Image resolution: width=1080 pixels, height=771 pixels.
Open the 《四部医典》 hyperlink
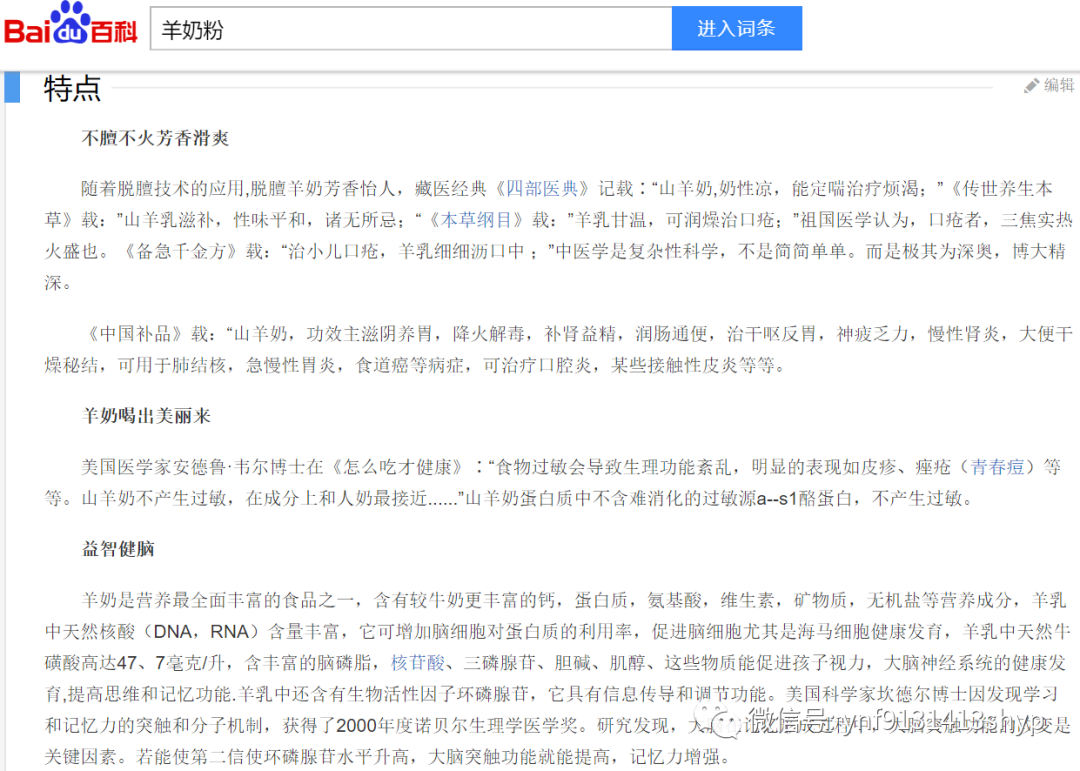coord(543,186)
